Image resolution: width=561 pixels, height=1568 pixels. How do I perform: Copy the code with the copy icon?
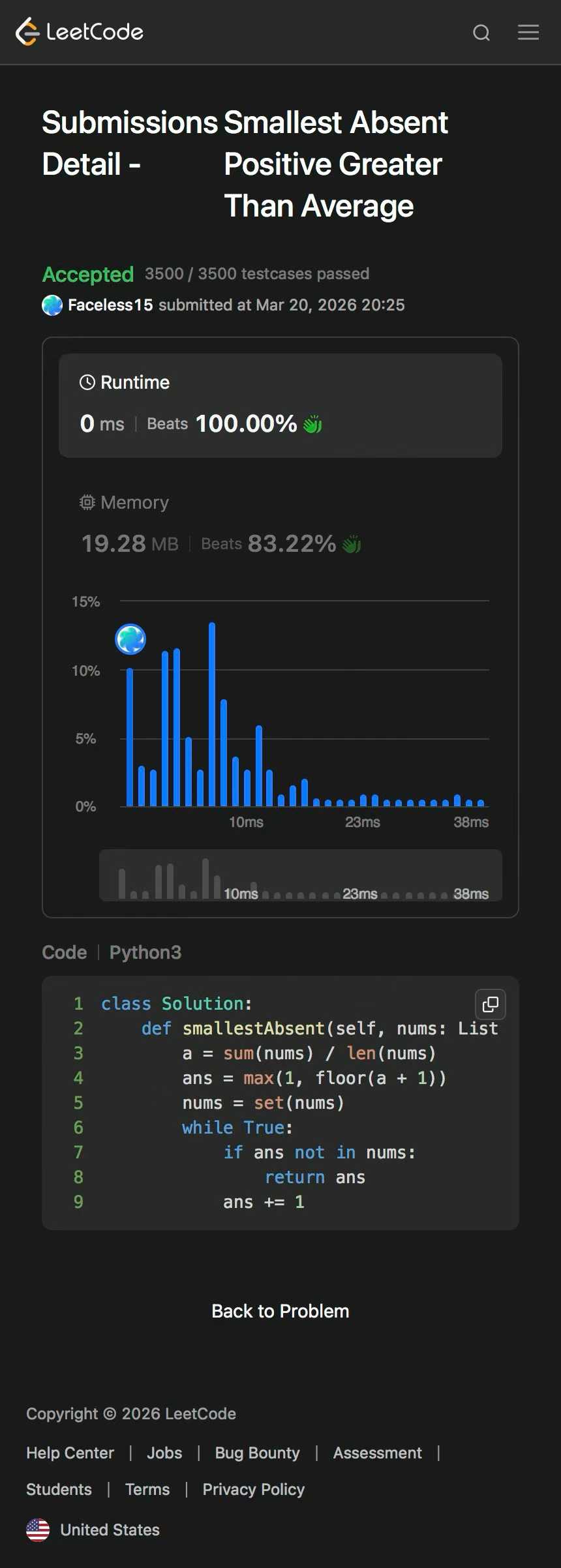(491, 1004)
